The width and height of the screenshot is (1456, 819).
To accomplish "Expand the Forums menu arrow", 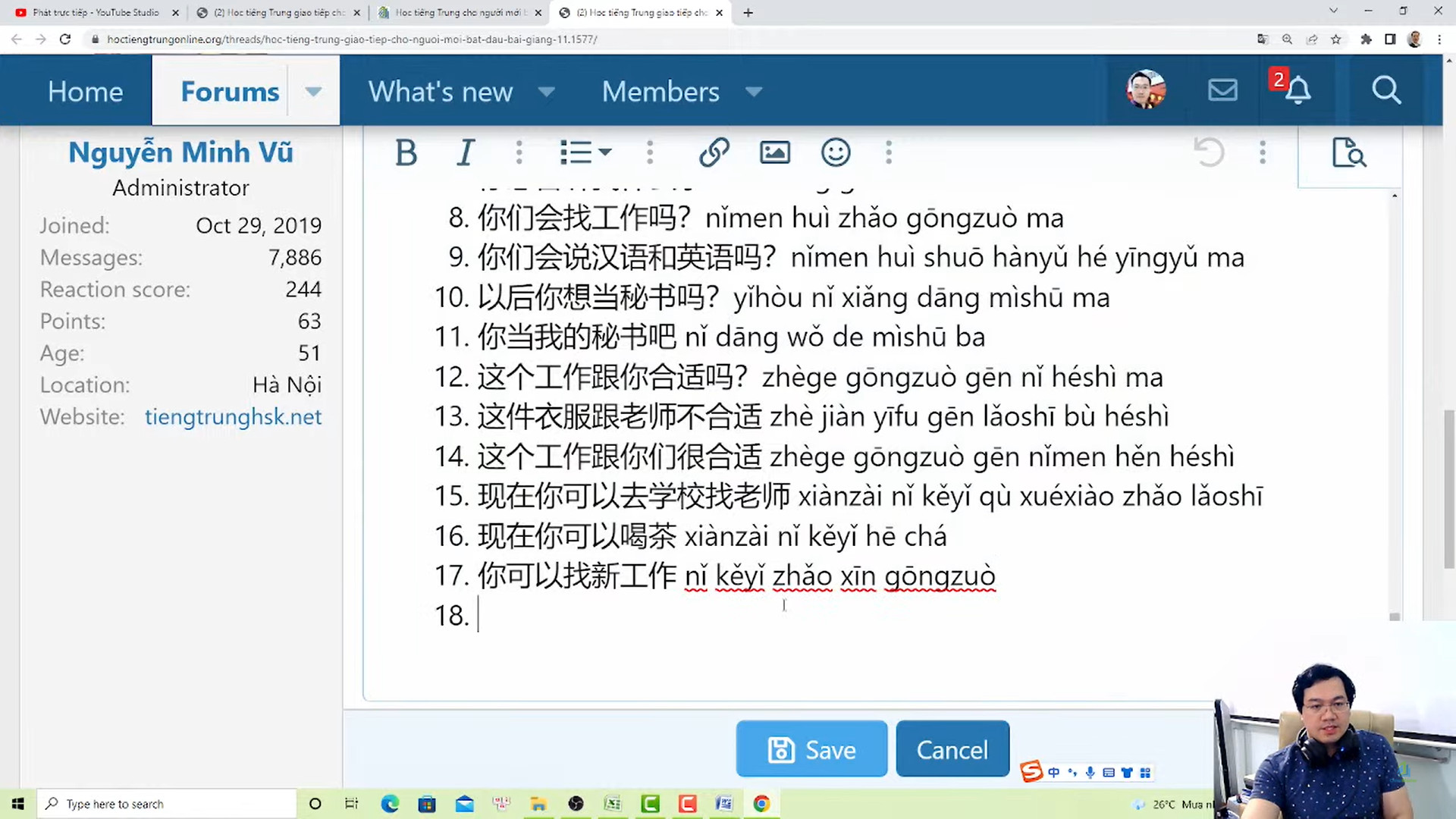I will [313, 92].
